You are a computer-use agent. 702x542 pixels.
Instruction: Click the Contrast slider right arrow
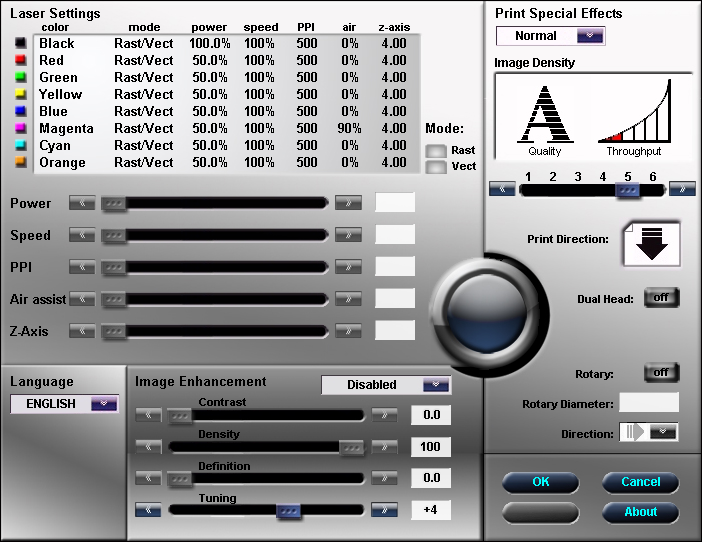tap(384, 414)
